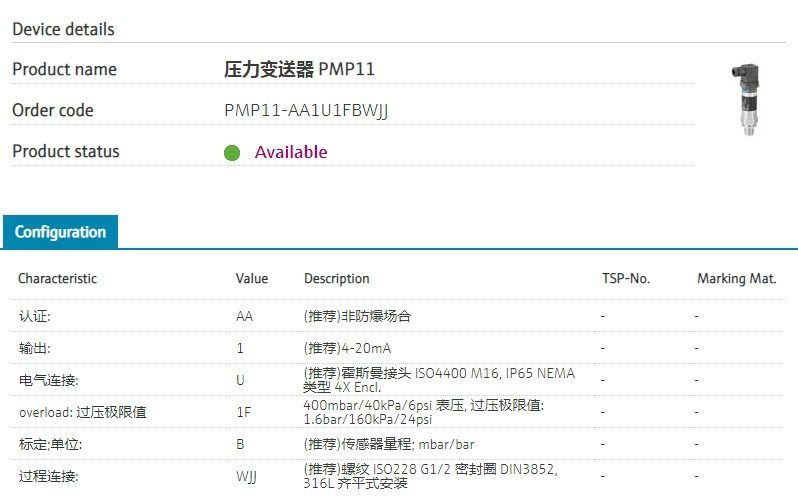Select the 认证 characteristic row
This screenshot has height=502, width=798.
pos(34,316)
